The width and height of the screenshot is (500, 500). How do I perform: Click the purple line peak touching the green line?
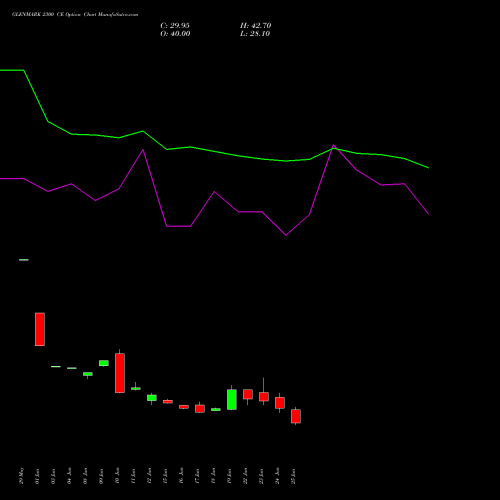click(333, 146)
